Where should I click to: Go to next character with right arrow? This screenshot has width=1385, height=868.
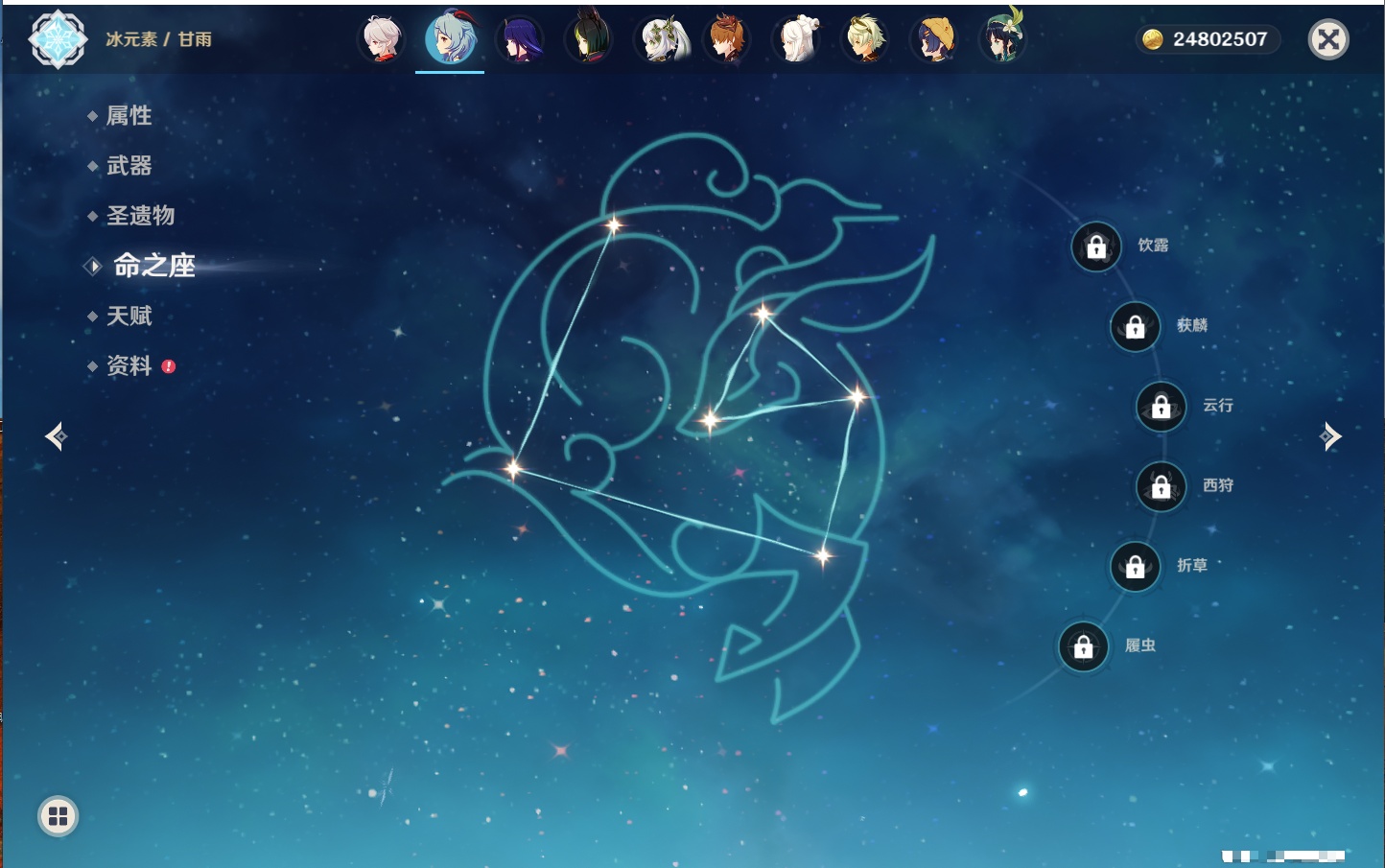click(1330, 436)
